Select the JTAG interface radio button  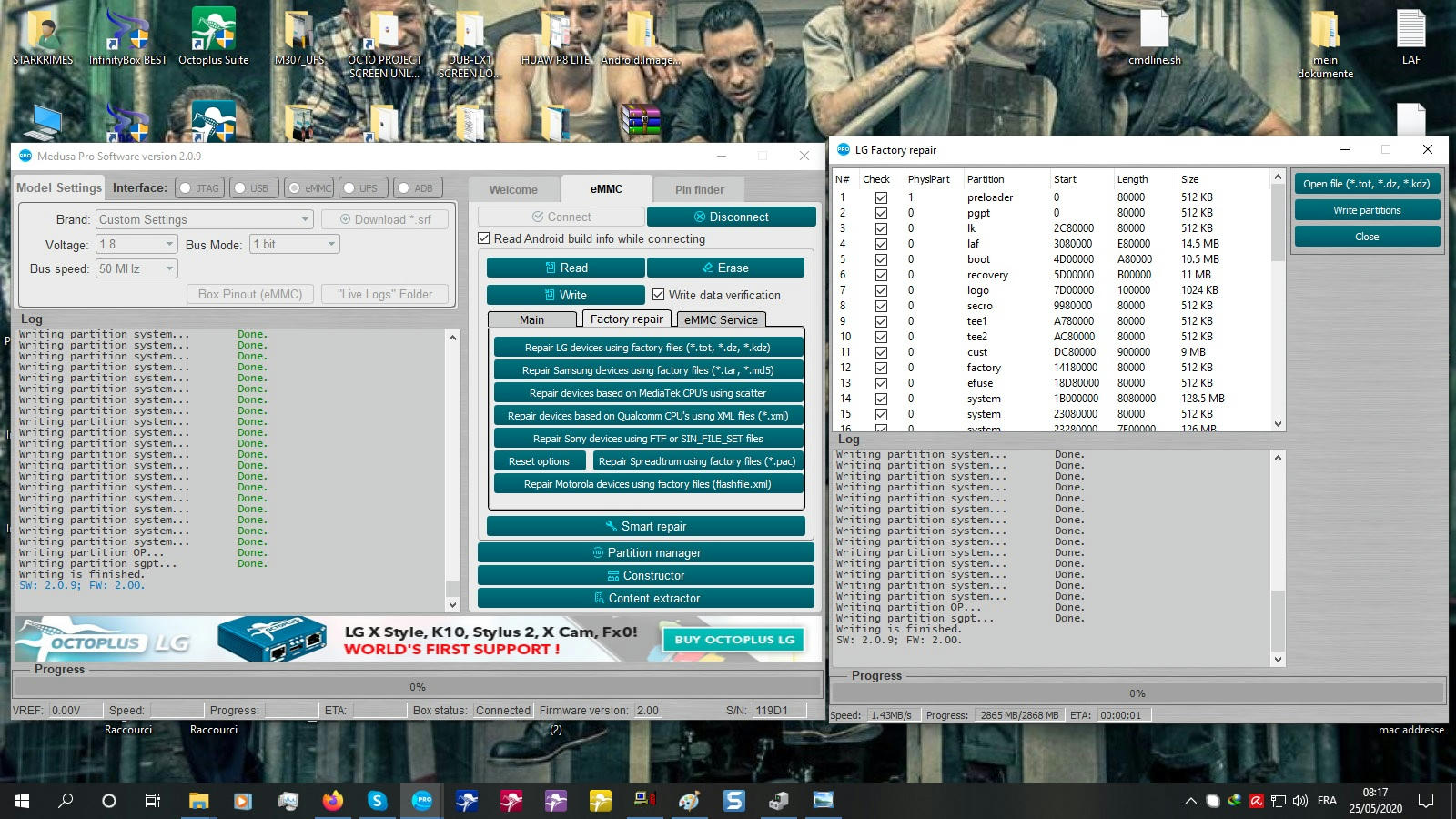click(186, 188)
